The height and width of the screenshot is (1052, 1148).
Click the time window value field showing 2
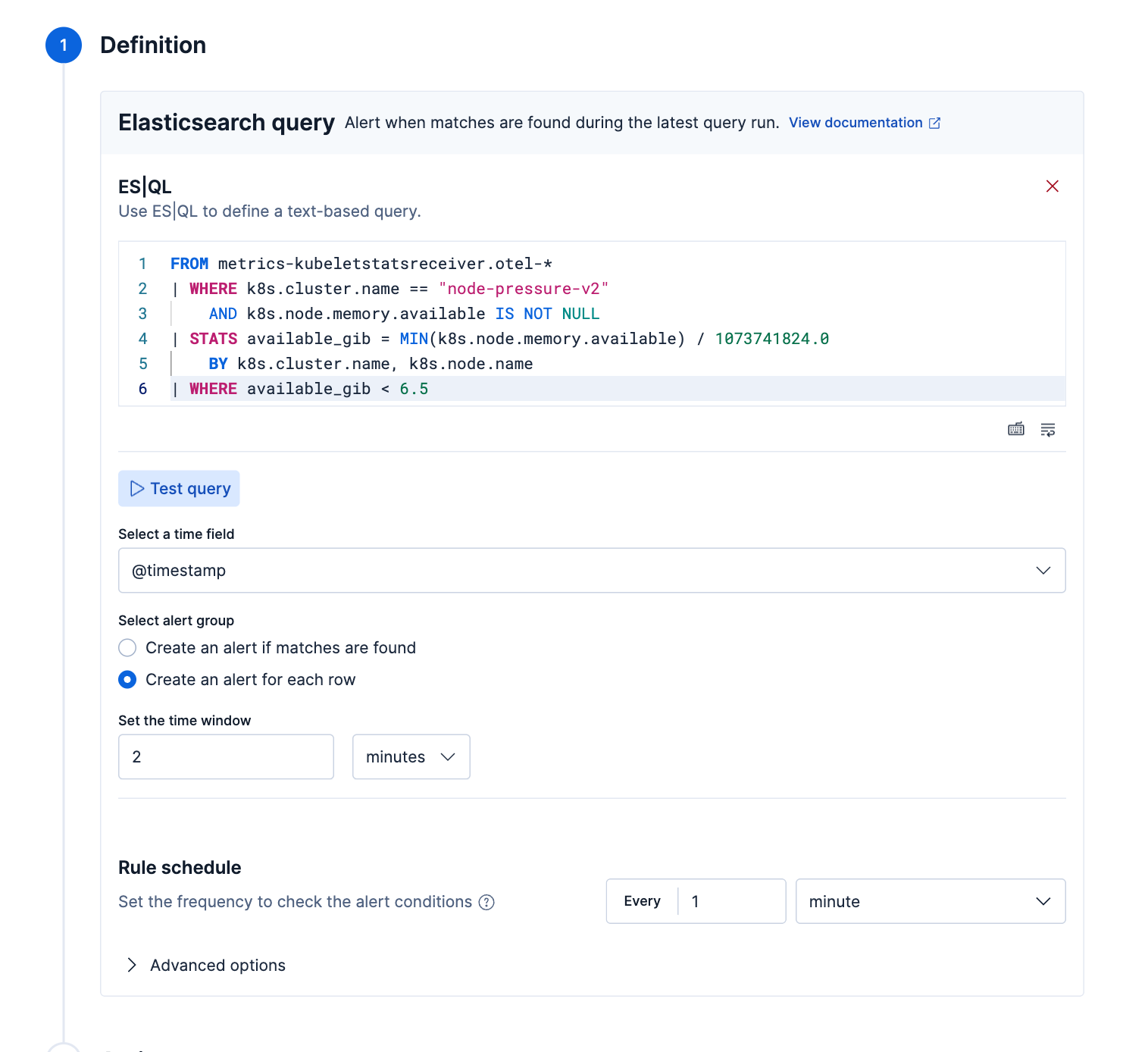coord(226,757)
